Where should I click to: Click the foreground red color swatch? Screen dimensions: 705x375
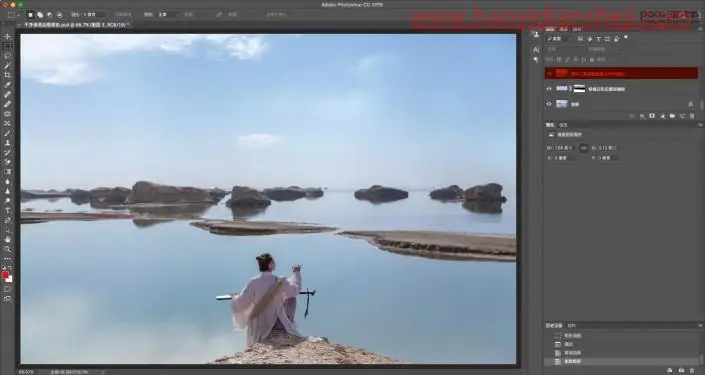[x=5, y=275]
